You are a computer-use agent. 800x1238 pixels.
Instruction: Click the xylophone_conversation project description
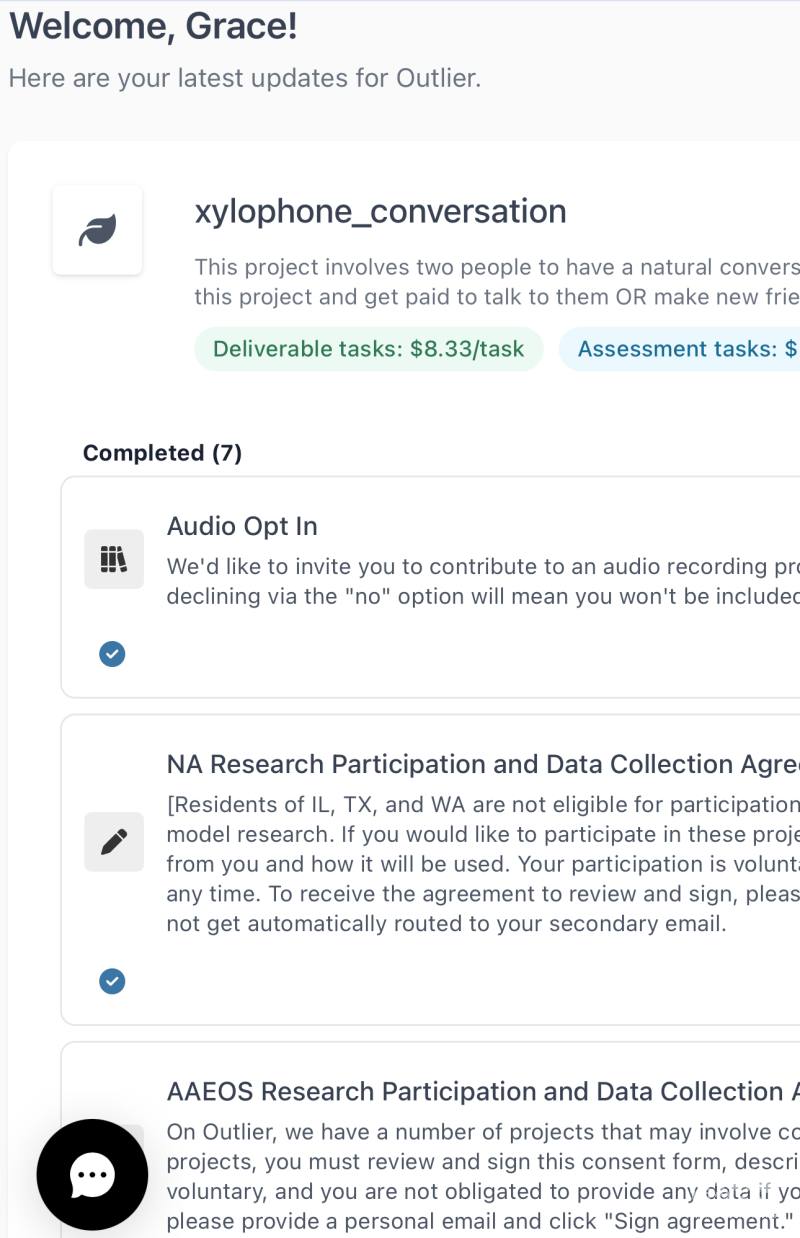496,282
